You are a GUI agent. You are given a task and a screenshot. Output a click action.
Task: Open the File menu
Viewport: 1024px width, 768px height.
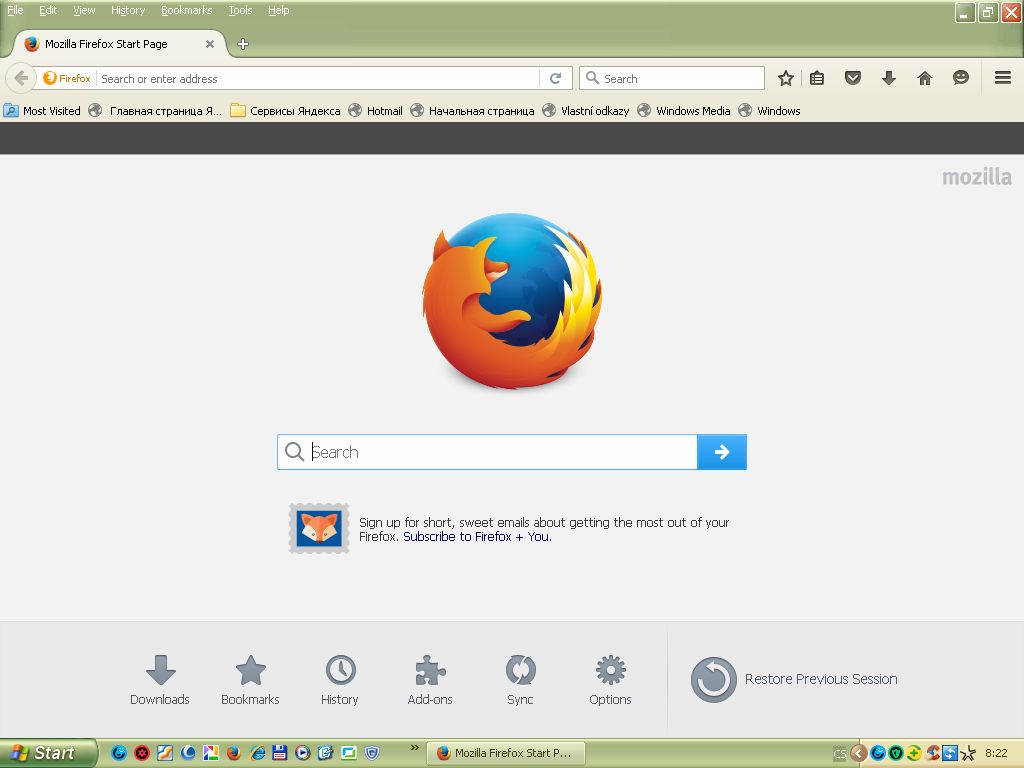(x=15, y=10)
